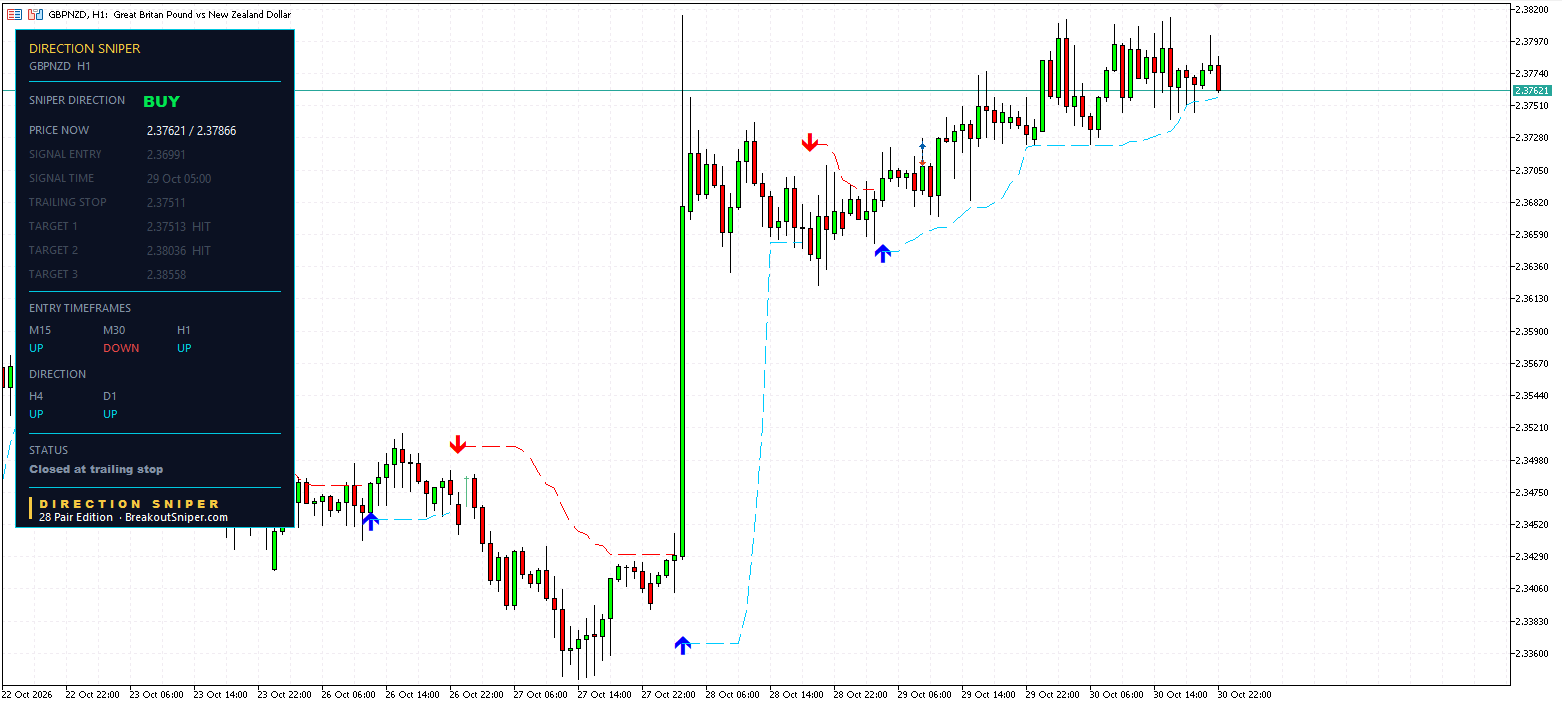Screen dimensions: 1562x706
Task: Select the blue buy arrow near 26 Oct 06:00
Action: [370, 521]
